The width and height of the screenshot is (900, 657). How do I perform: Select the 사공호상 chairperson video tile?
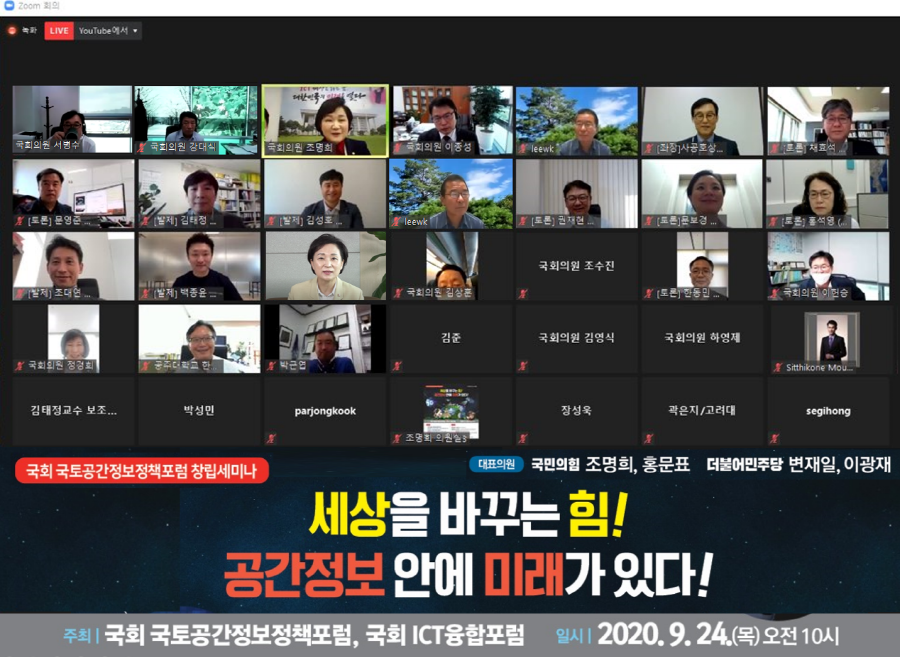(702, 120)
